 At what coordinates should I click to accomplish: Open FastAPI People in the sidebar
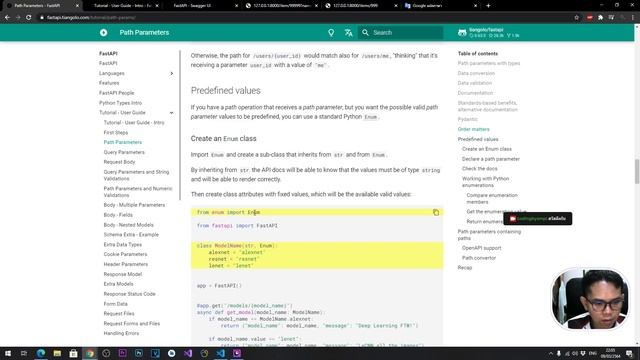click(x=116, y=93)
